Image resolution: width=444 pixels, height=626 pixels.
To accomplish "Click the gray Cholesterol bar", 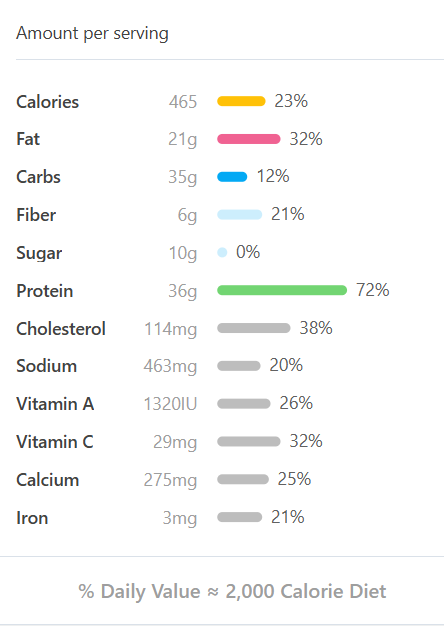I will click(254, 328).
